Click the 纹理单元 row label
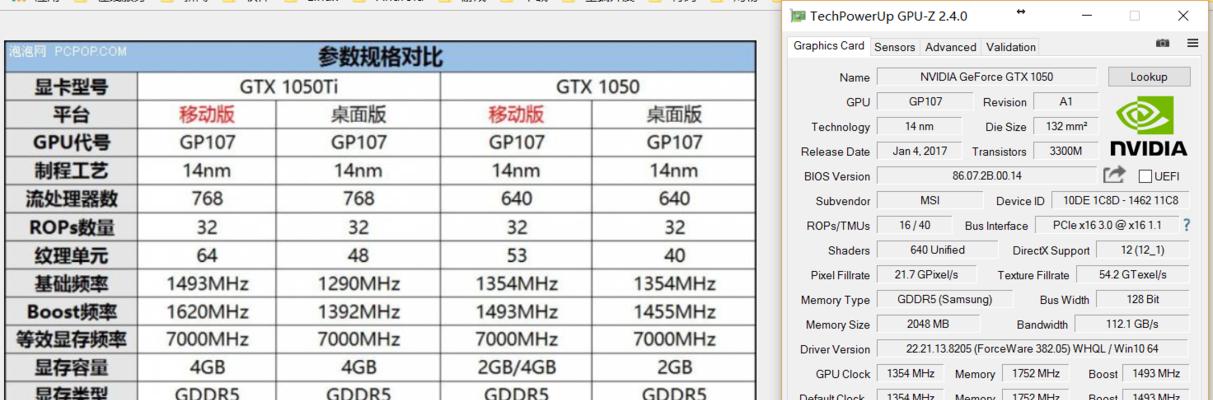Viewport: 1213px width, 400px height. 71,256
